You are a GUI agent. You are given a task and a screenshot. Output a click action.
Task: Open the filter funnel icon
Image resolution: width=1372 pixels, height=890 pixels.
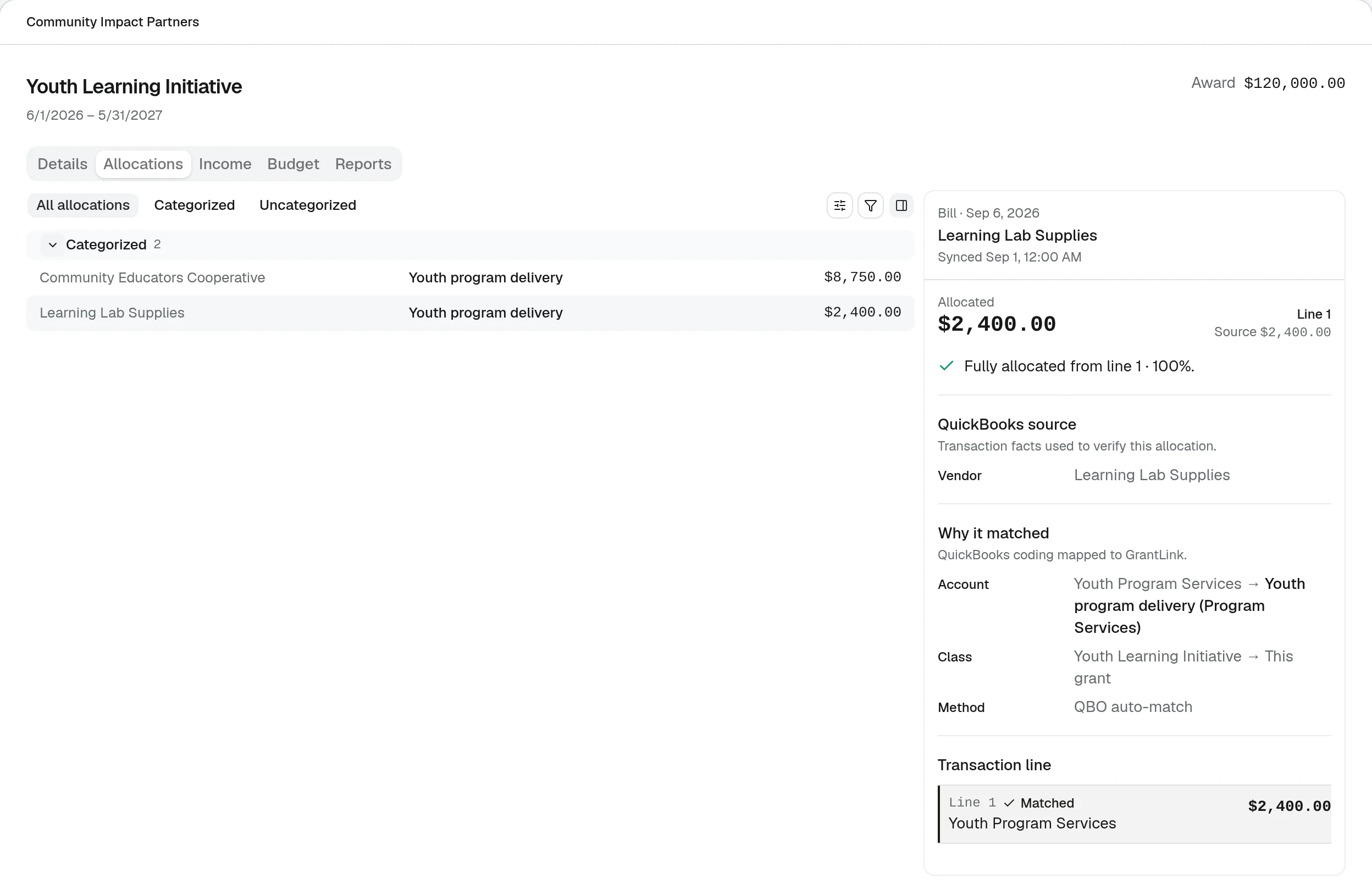871,205
